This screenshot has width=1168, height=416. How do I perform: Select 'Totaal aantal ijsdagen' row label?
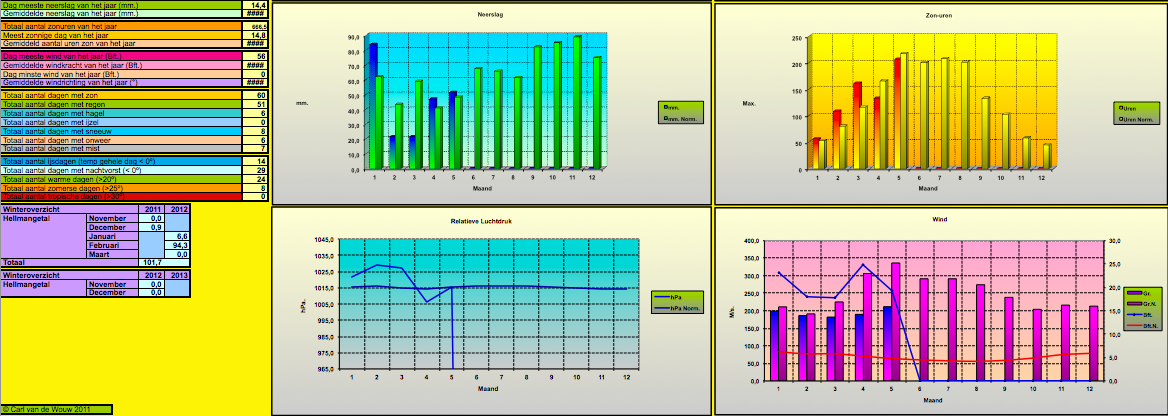click(121, 161)
